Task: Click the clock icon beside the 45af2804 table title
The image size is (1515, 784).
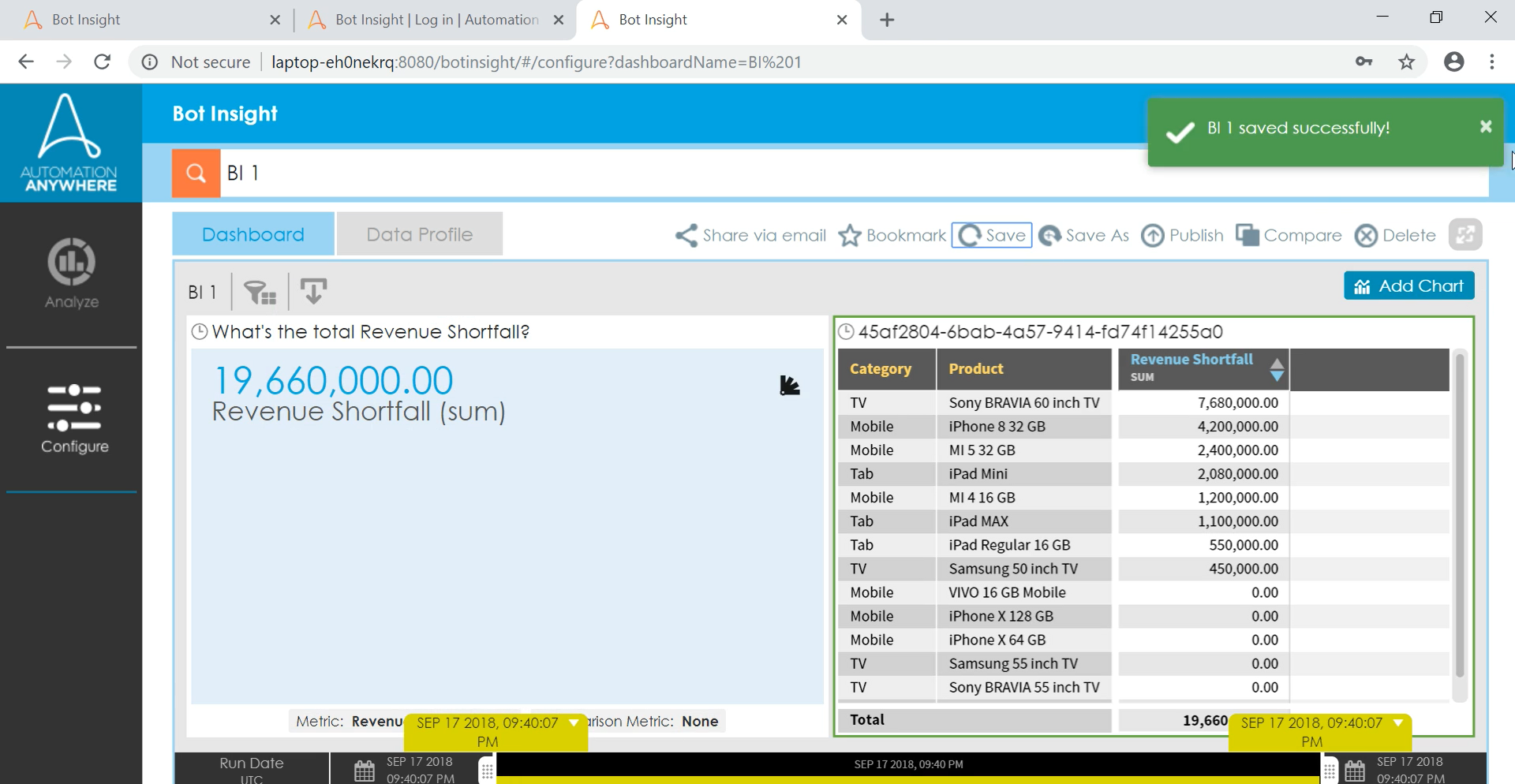Action: (x=846, y=331)
